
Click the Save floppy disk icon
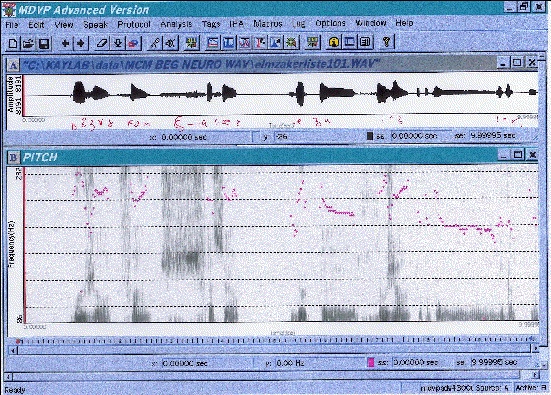pyautogui.click(x=44, y=43)
